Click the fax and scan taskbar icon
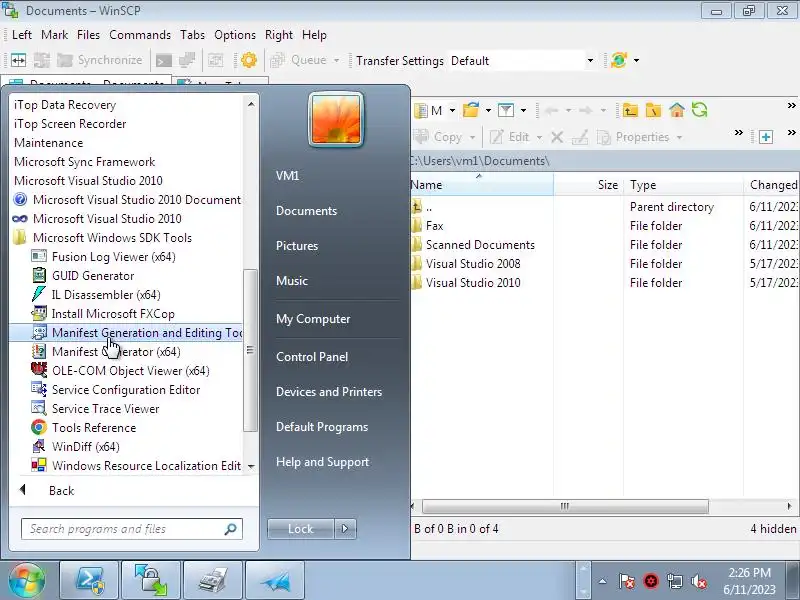Viewport: 800px width, 600px height. pos(213,581)
